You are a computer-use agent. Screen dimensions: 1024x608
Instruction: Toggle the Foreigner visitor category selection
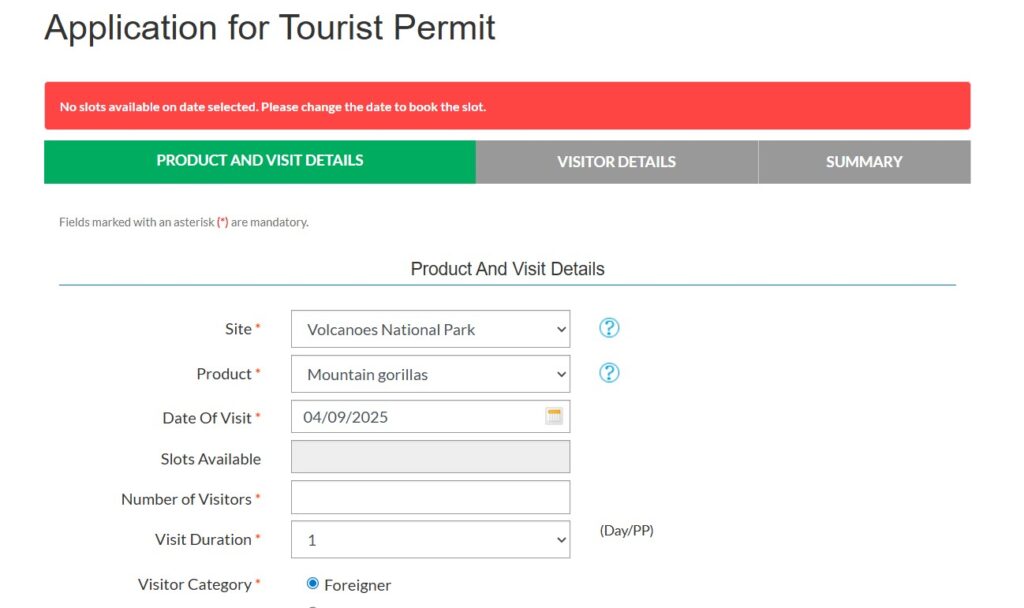(x=311, y=583)
